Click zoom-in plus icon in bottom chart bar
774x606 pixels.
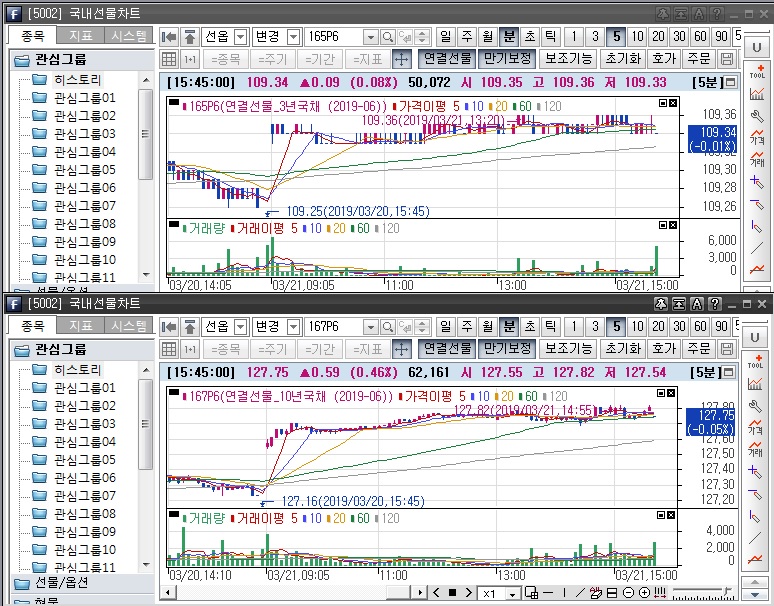[x=645, y=593]
